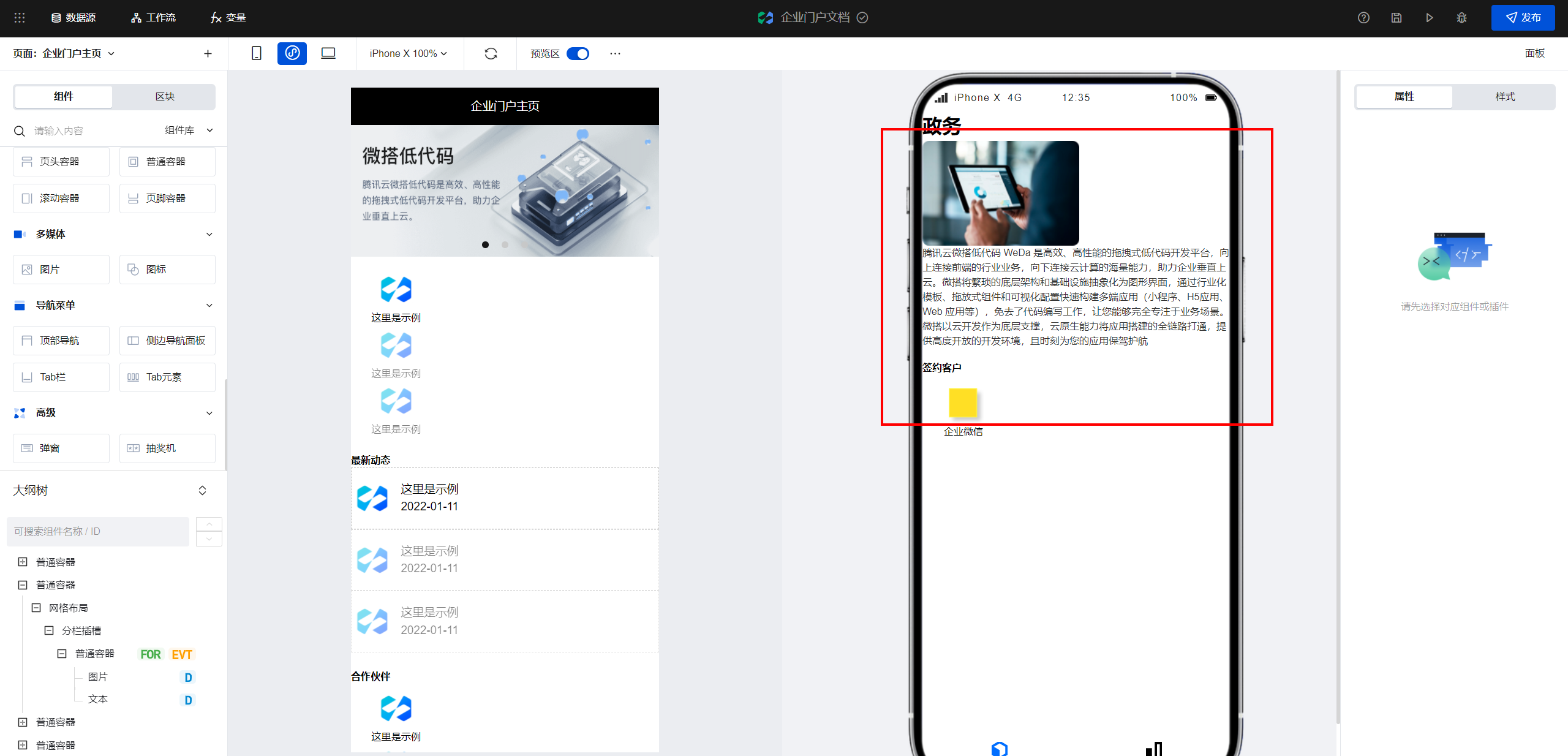Switch to the 区块 tab
This screenshot has width=1568, height=756.
165,96
